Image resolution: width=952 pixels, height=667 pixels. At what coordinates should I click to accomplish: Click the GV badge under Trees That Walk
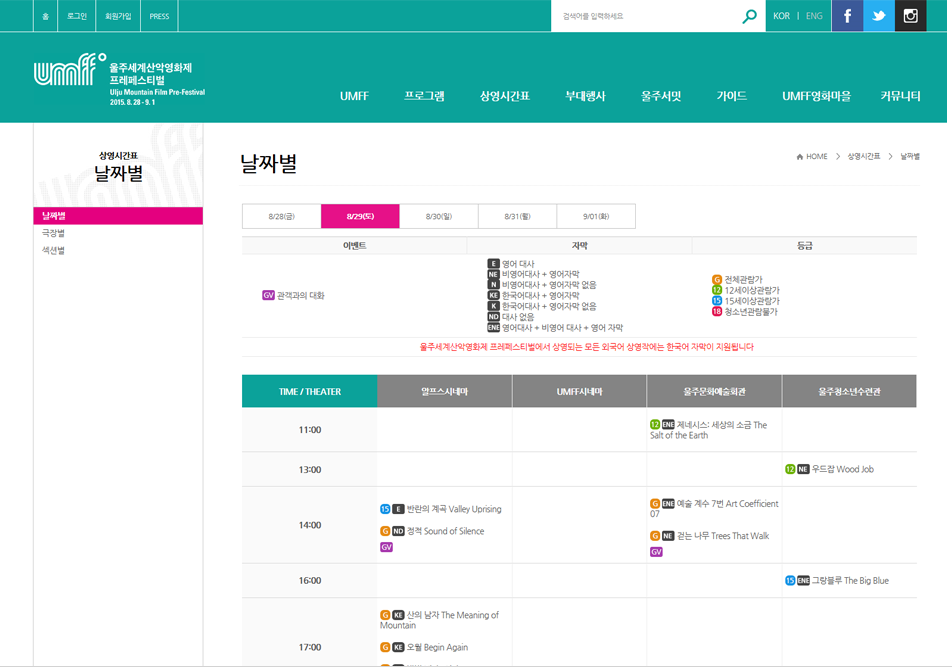tap(656, 552)
